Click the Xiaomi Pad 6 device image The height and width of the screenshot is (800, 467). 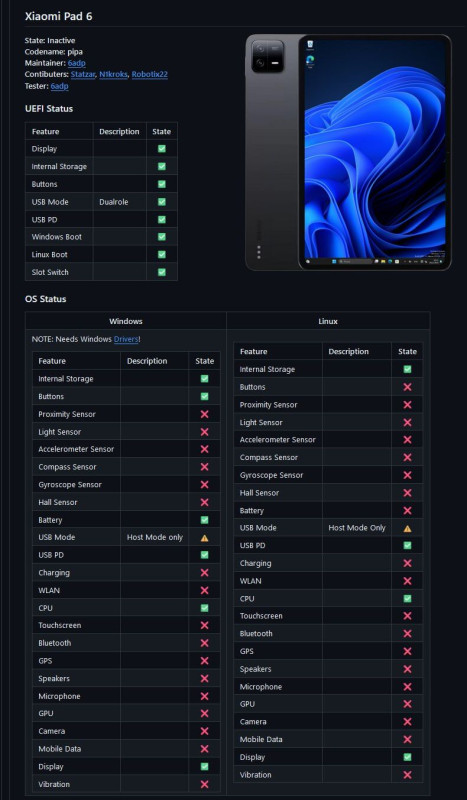click(349, 152)
